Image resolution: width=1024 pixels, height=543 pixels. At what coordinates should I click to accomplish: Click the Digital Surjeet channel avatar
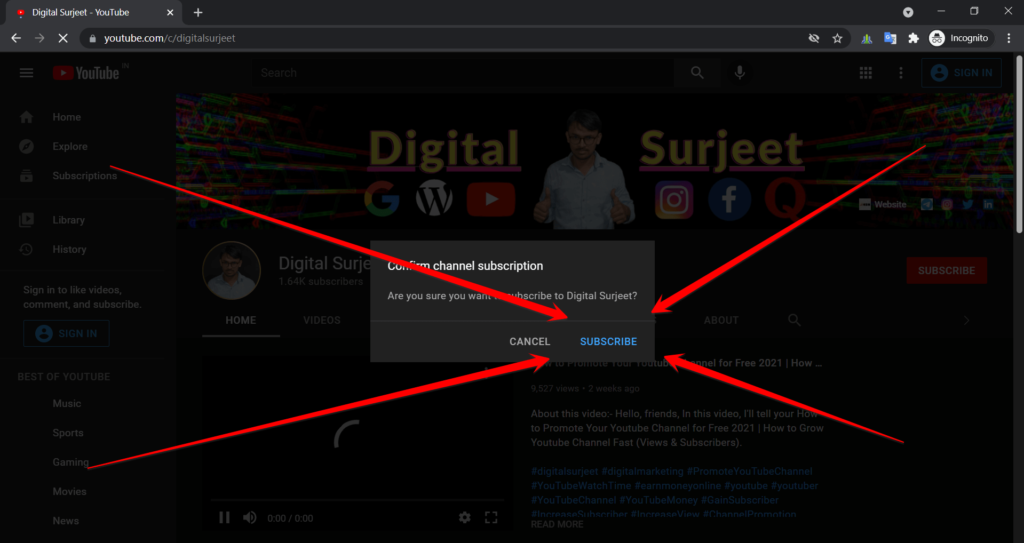click(231, 271)
